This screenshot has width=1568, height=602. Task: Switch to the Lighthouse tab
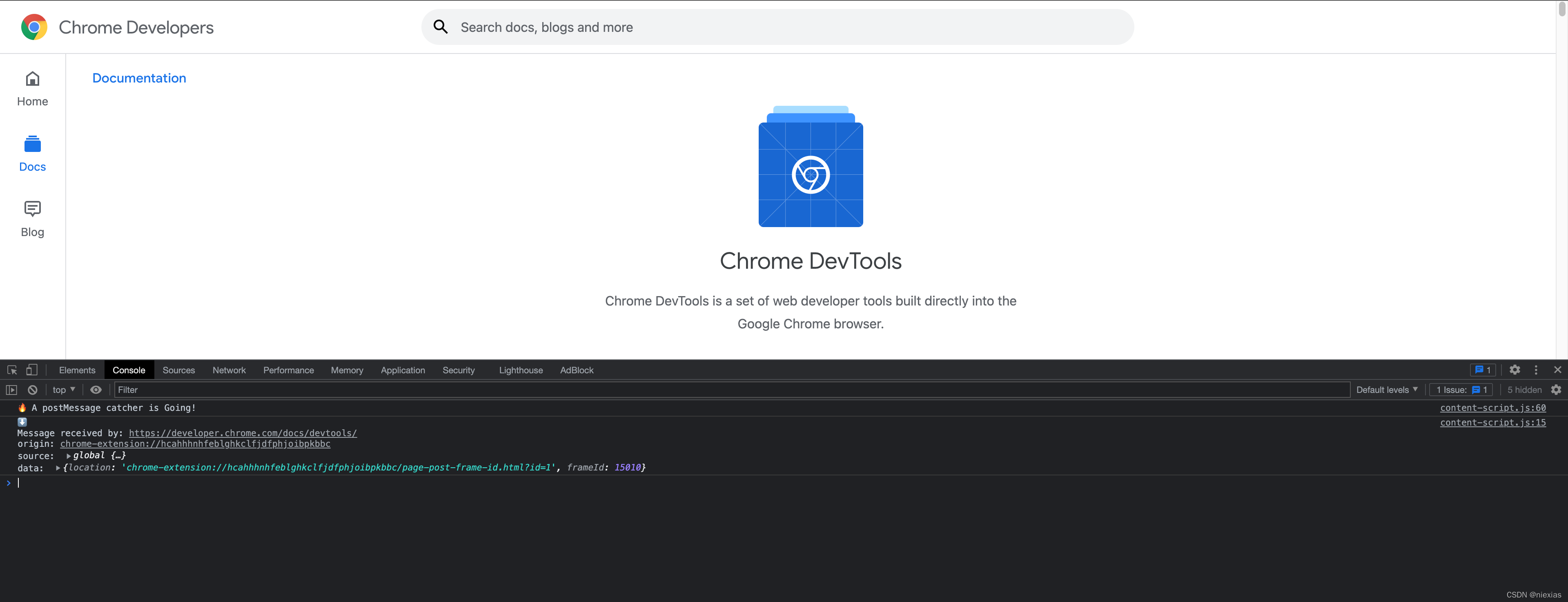click(x=521, y=370)
